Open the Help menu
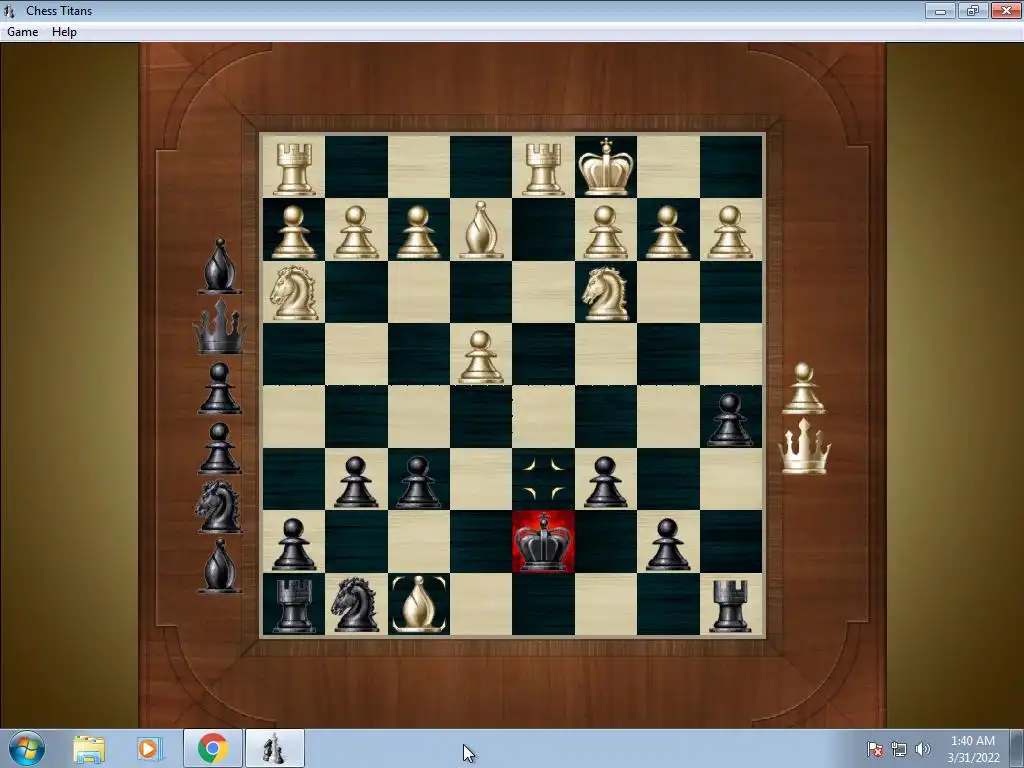 pos(64,32)
